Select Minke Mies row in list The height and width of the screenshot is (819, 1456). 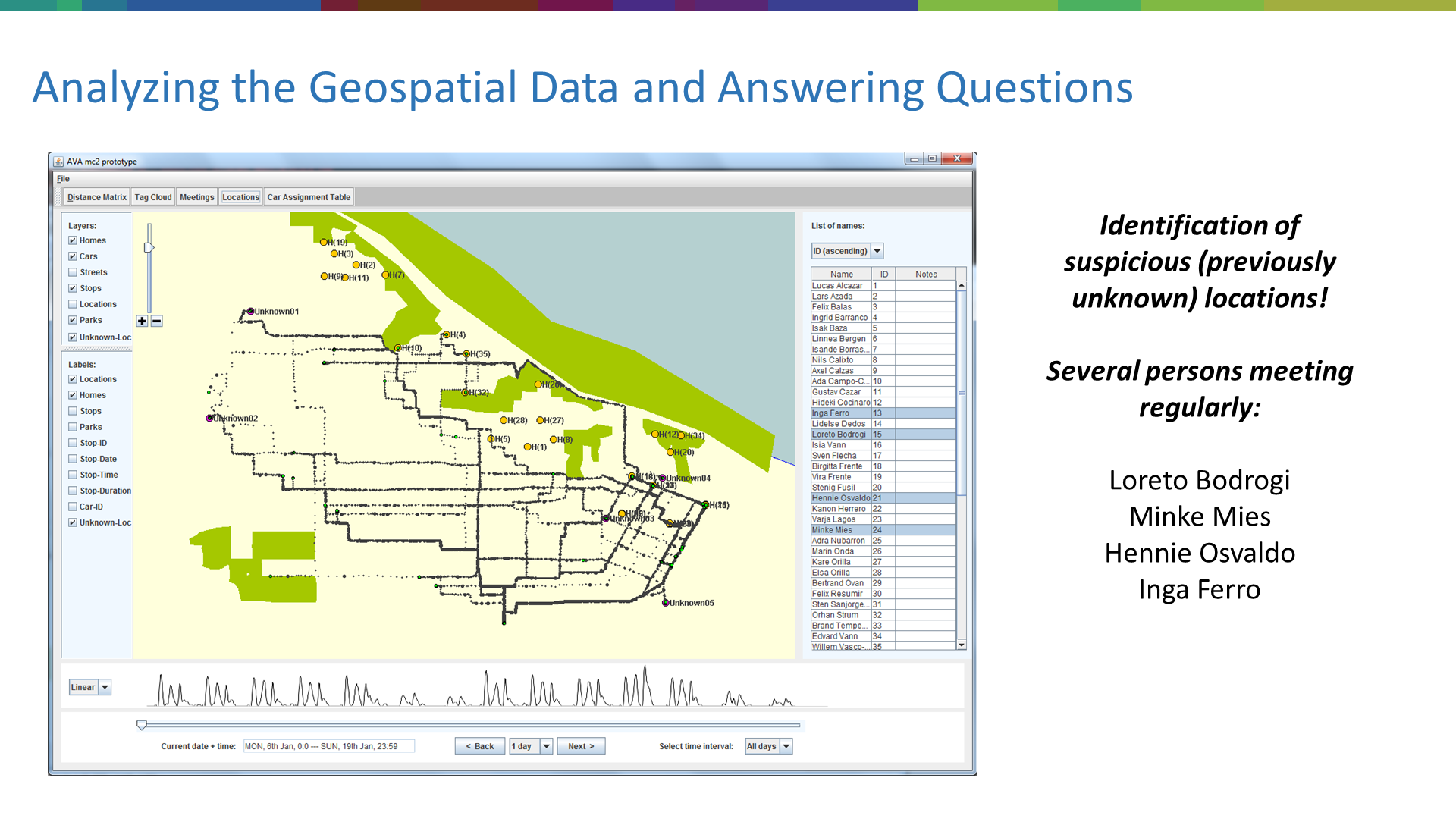coord(883,531)
